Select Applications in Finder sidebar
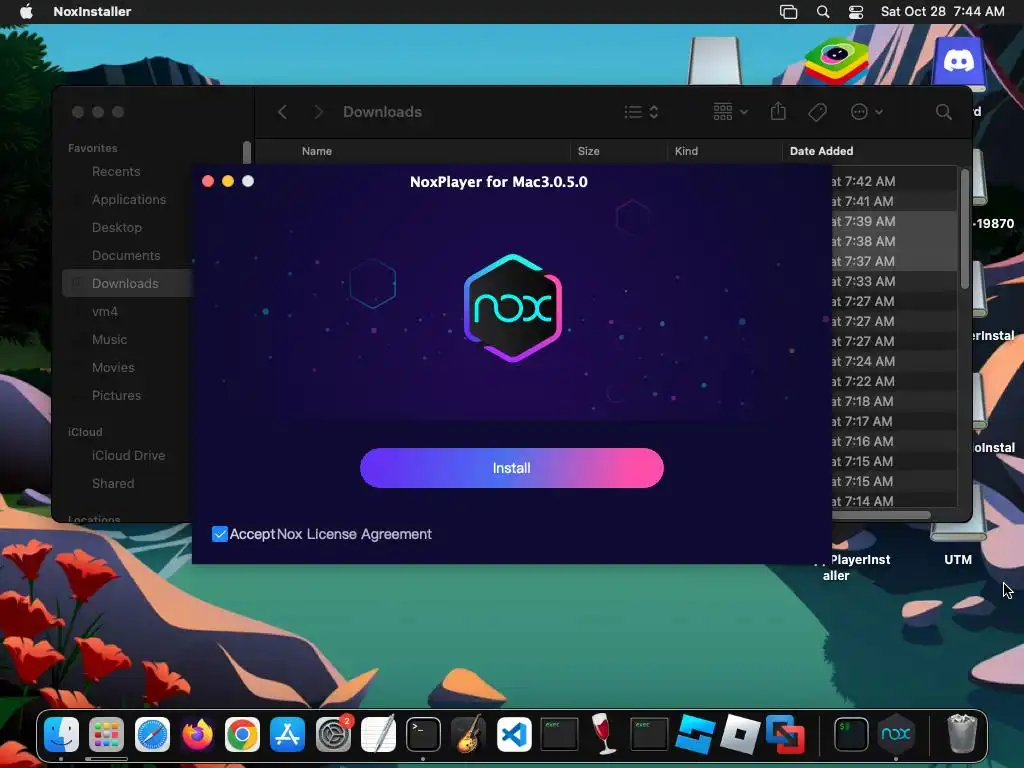The image size is (1024, 768). point(129,199)
